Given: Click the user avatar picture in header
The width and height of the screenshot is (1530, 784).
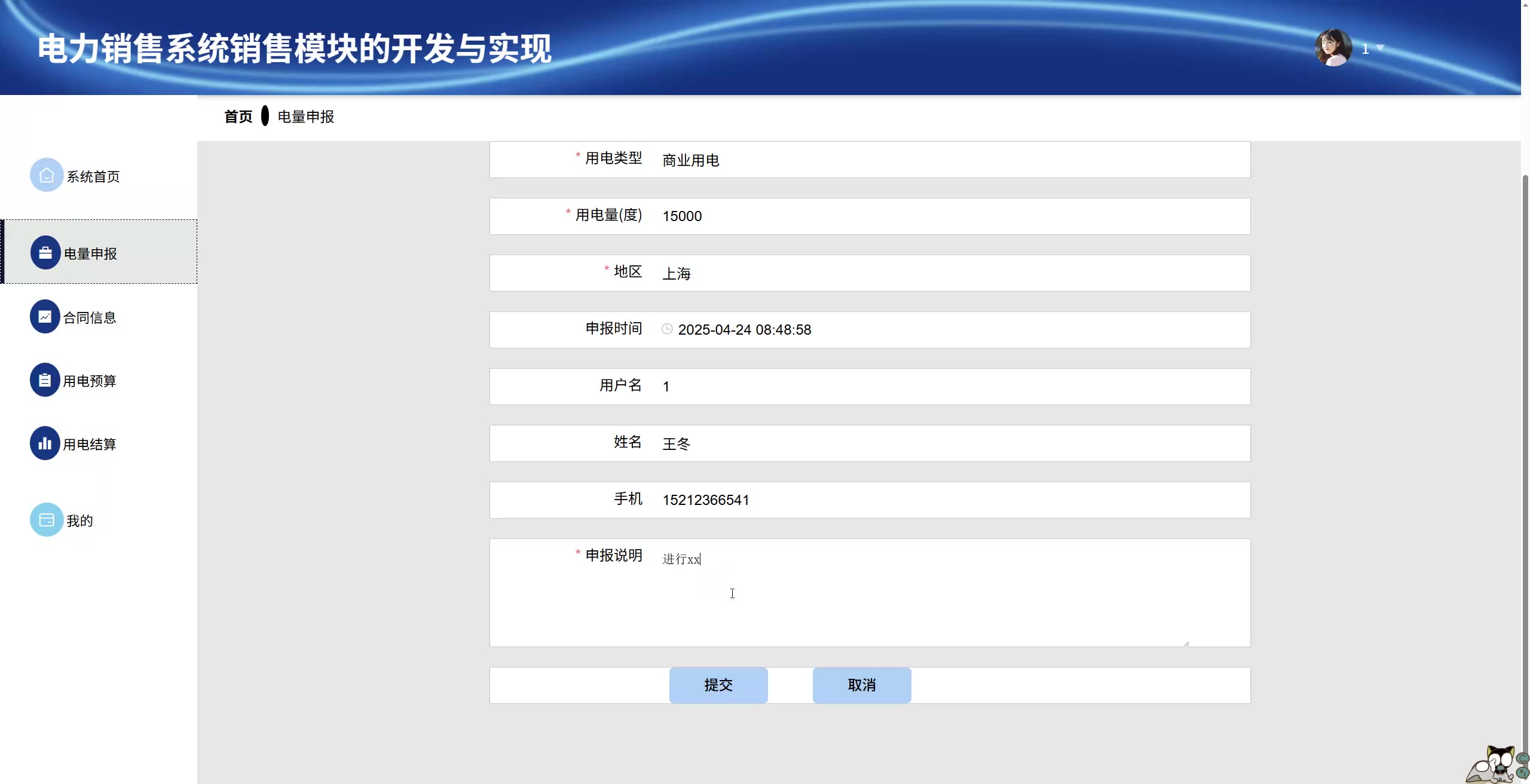Looking at the screenshot, I should pos(1333,48).
